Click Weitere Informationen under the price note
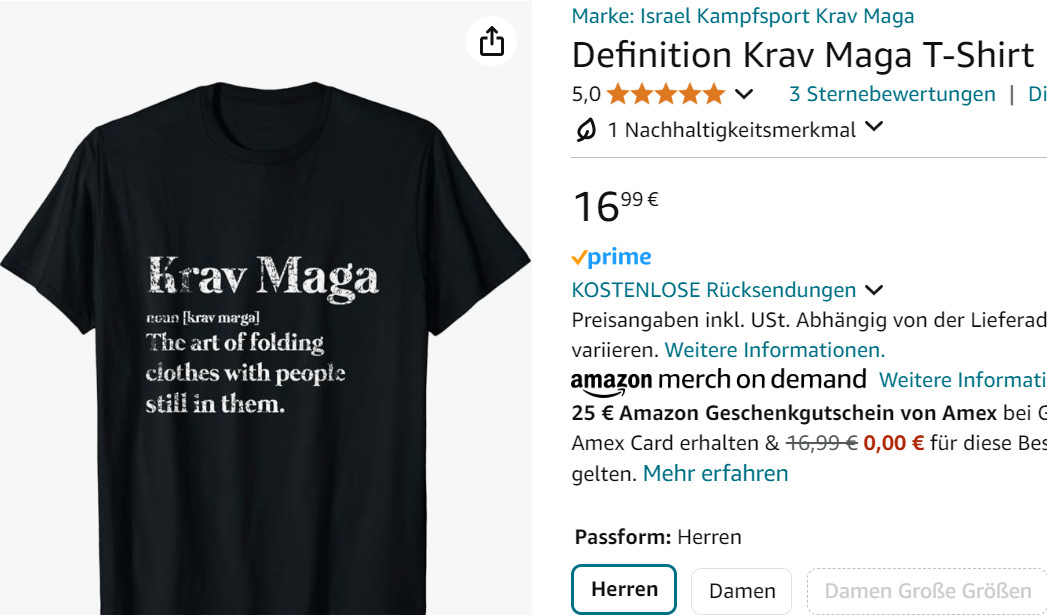 (775, 350)
